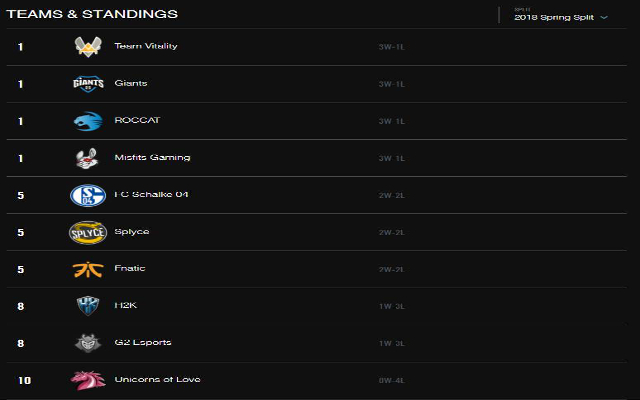Click the G2 Esports samurai logo

click(x=88, y=343)
